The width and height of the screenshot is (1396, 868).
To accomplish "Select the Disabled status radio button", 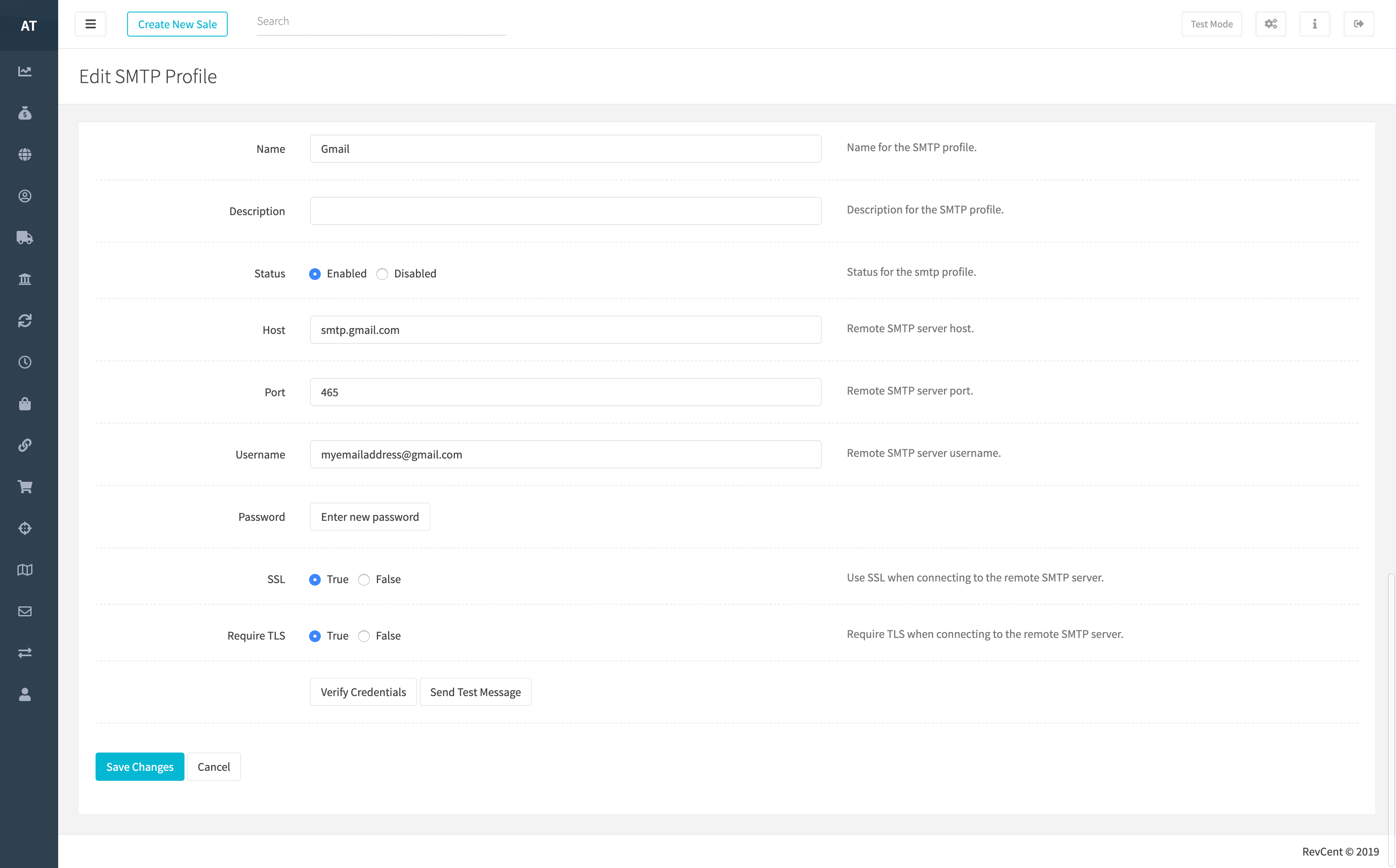I will click(x=382, y=274).
